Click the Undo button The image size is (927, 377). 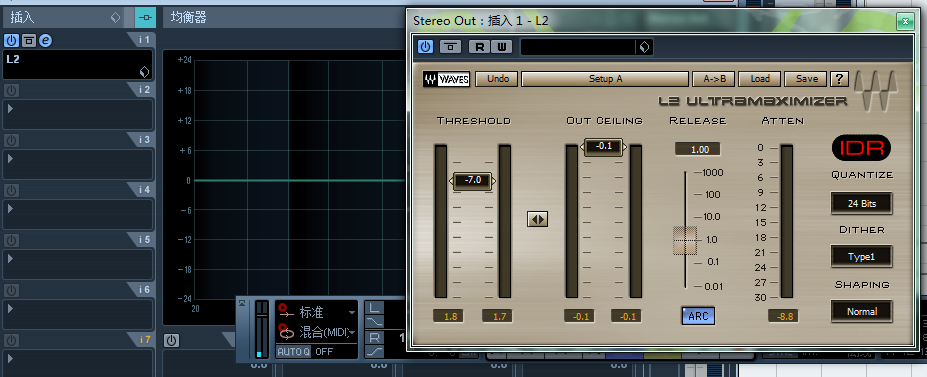(x=497, y=79)
